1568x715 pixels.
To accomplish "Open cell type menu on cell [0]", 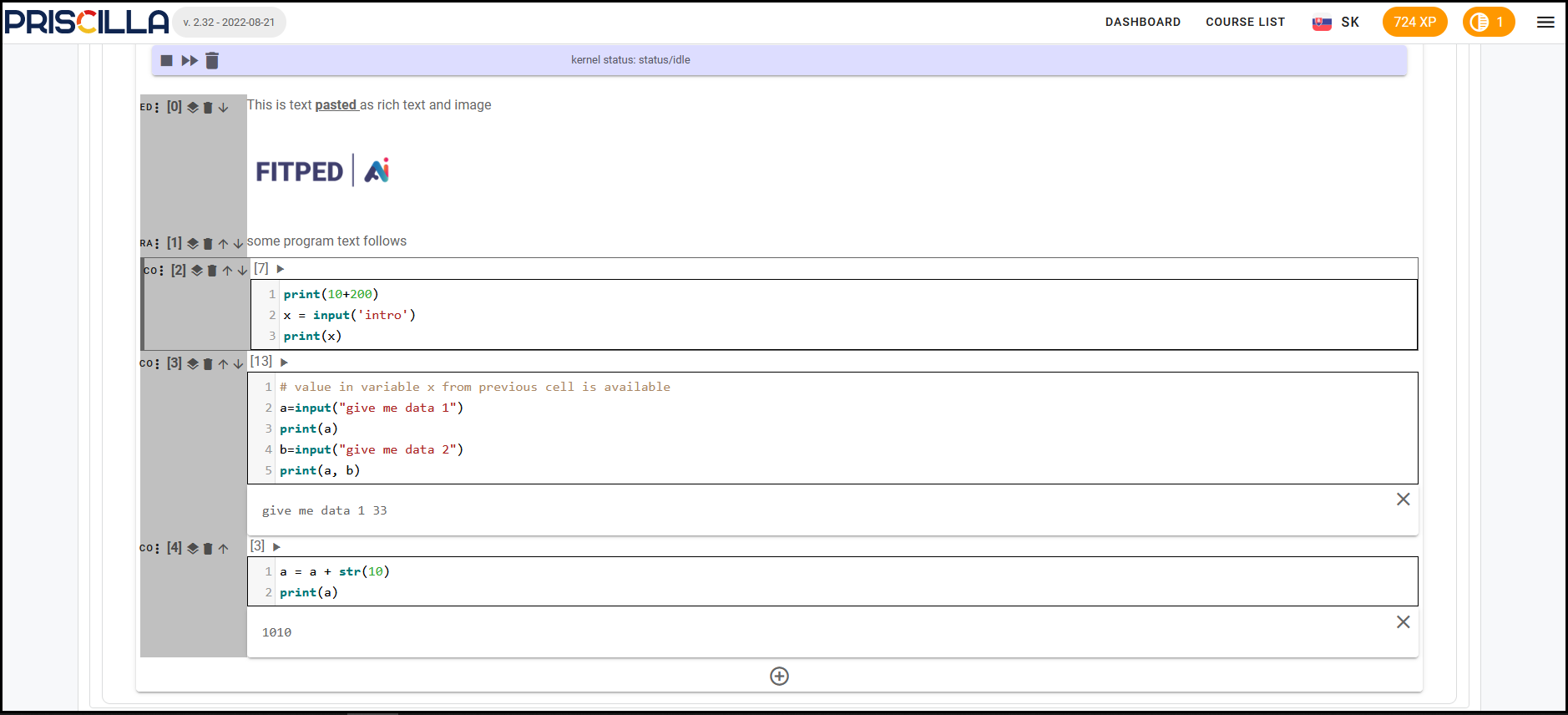I will 156,108.
